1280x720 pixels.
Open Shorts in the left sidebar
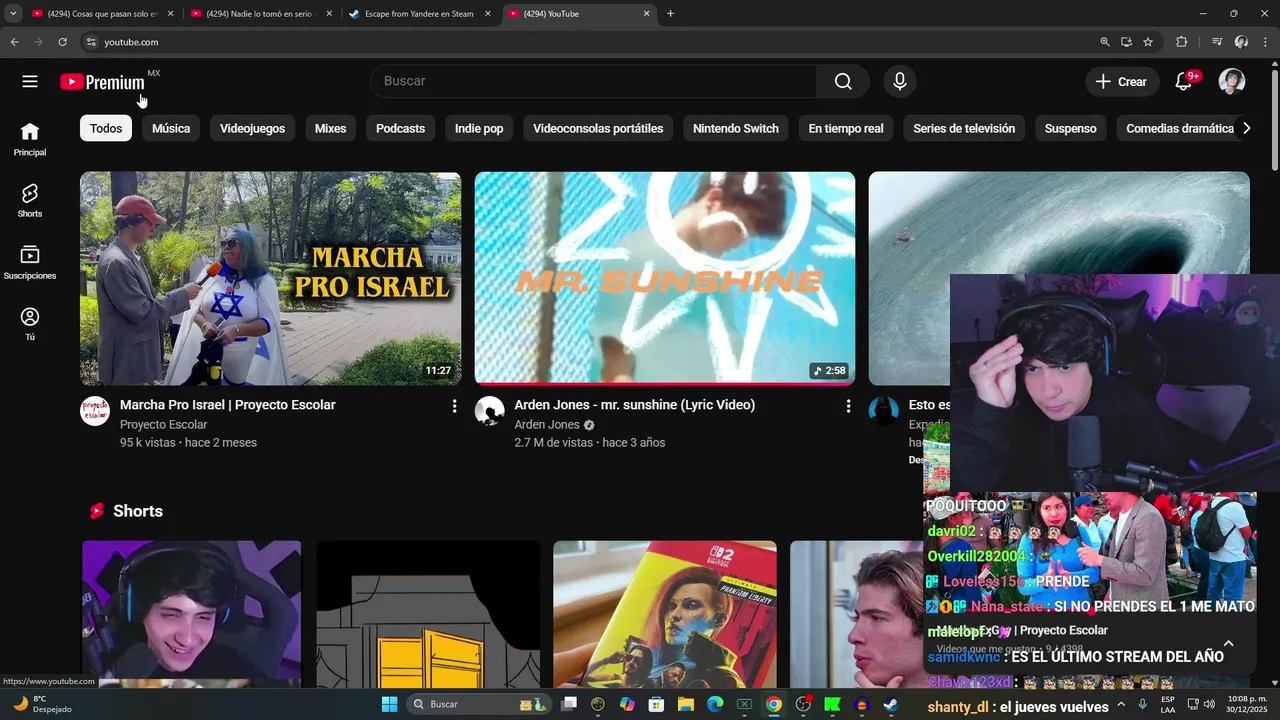click(30, 201)
